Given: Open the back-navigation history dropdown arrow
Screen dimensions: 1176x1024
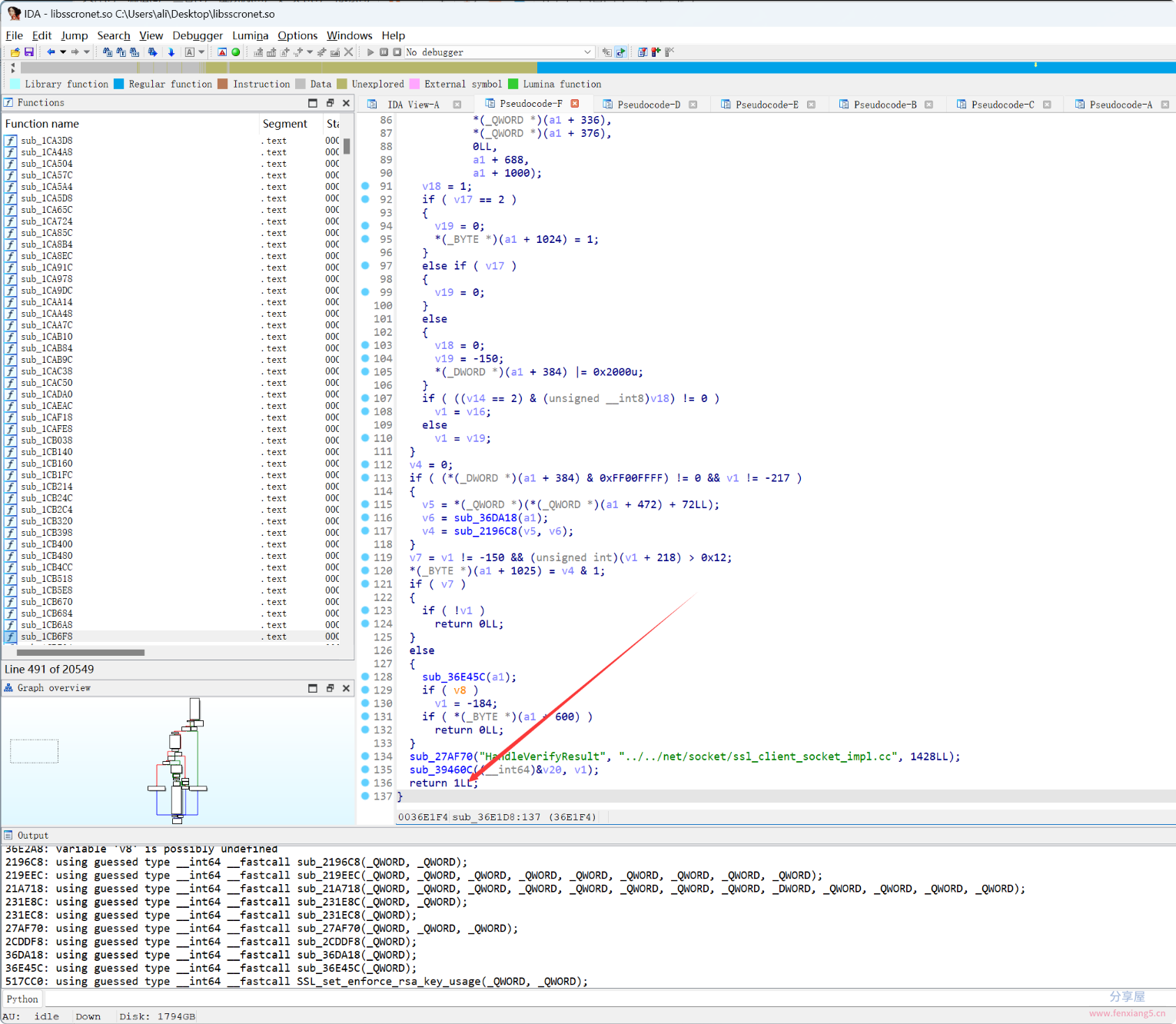Looking at the screenshot, I should tap(63, 52).
